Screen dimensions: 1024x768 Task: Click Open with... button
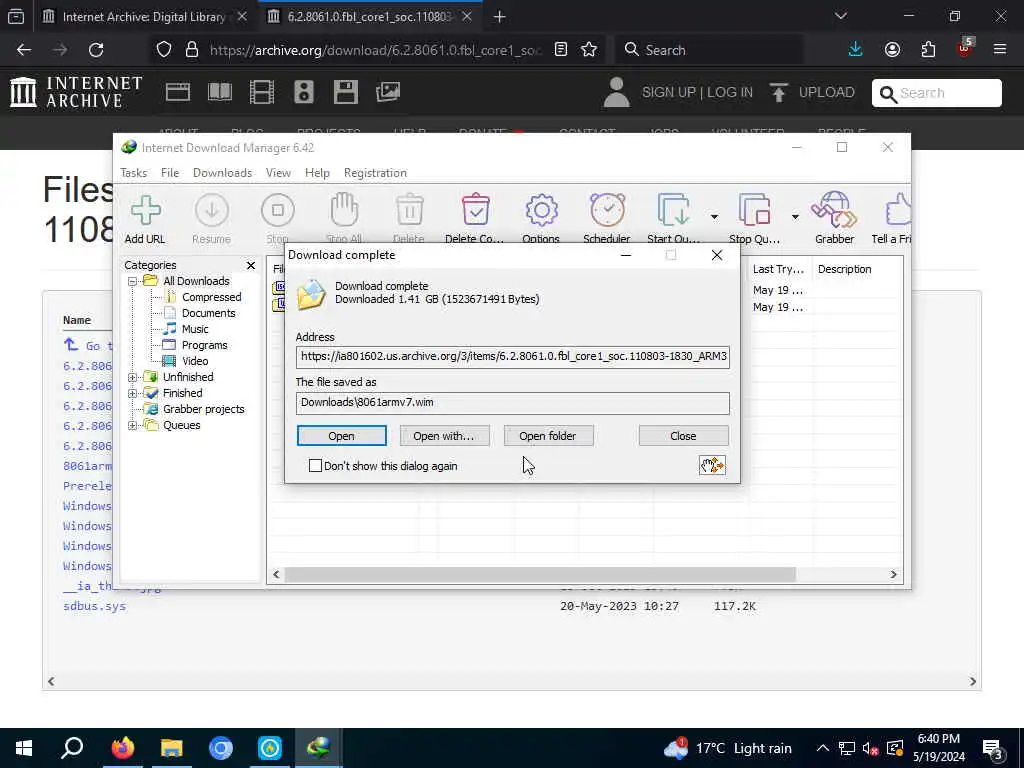444,436
